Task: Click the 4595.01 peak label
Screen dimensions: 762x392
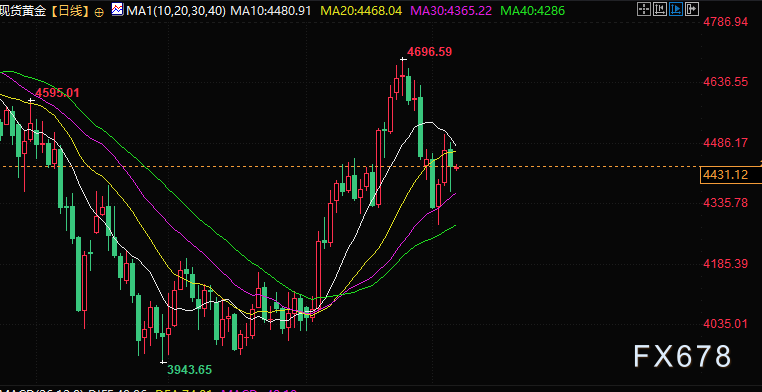Action: tap(57, 93)
